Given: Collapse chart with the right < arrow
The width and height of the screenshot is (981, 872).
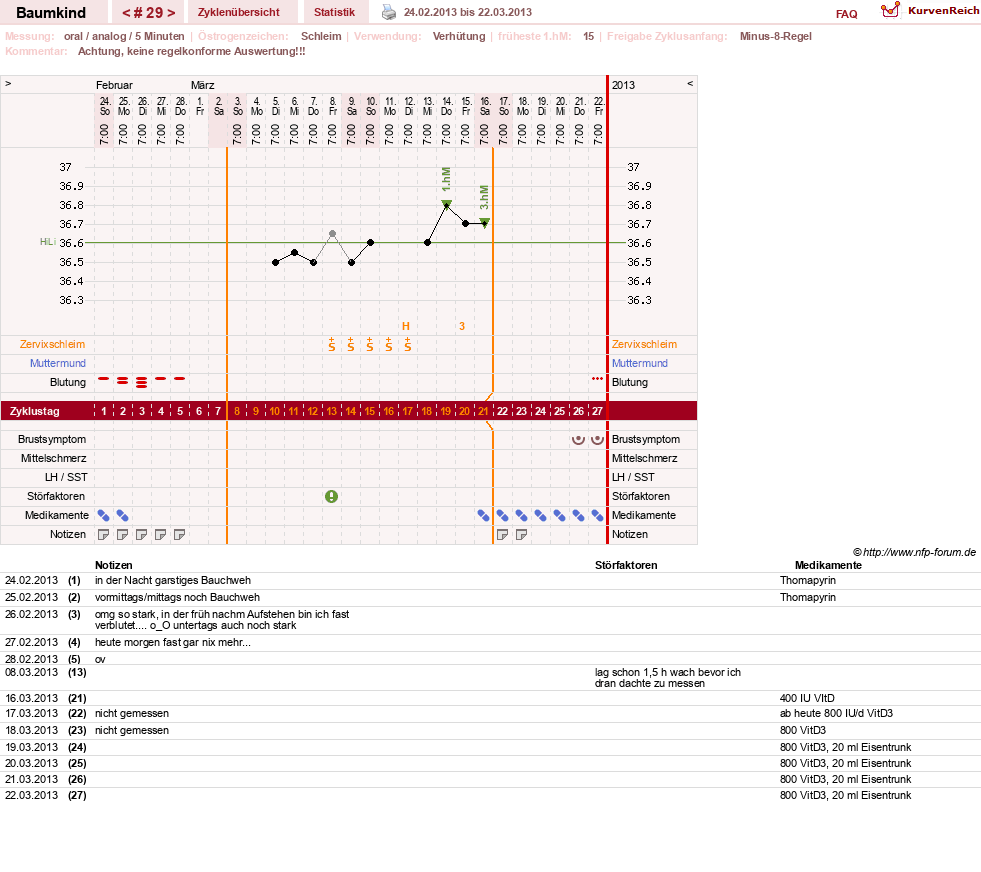Looking at the screenshot, I should tap(690, 83).
